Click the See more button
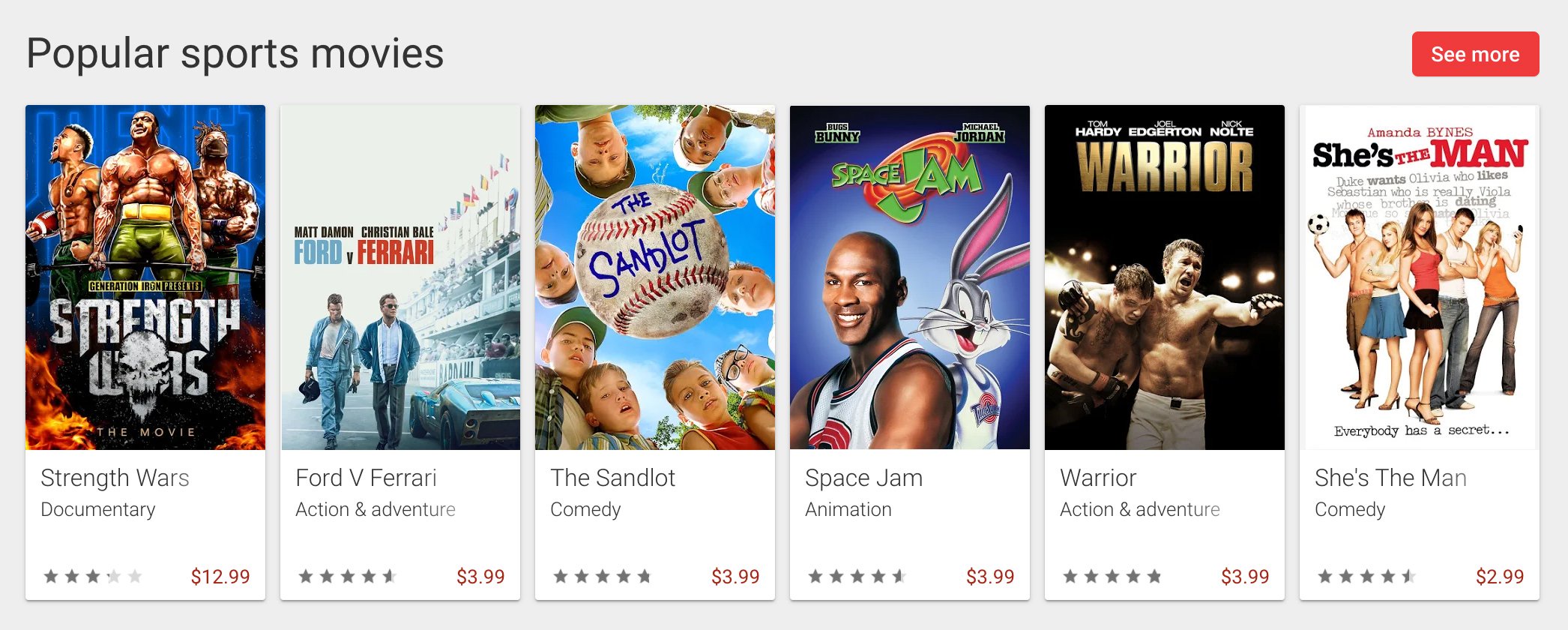 [x=1475, y=54]
